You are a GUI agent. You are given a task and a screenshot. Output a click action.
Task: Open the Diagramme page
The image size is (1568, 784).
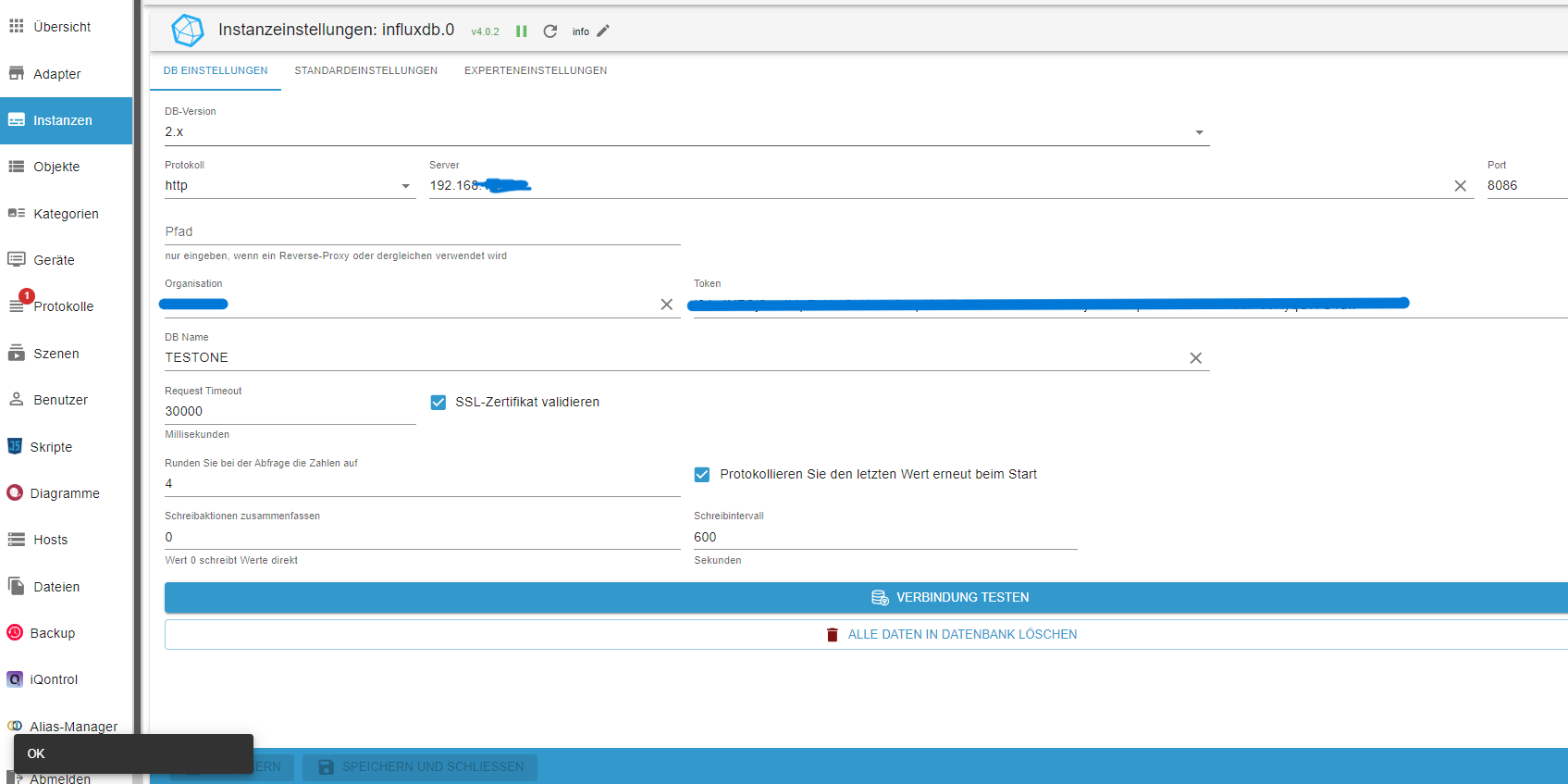coord(67,493)
